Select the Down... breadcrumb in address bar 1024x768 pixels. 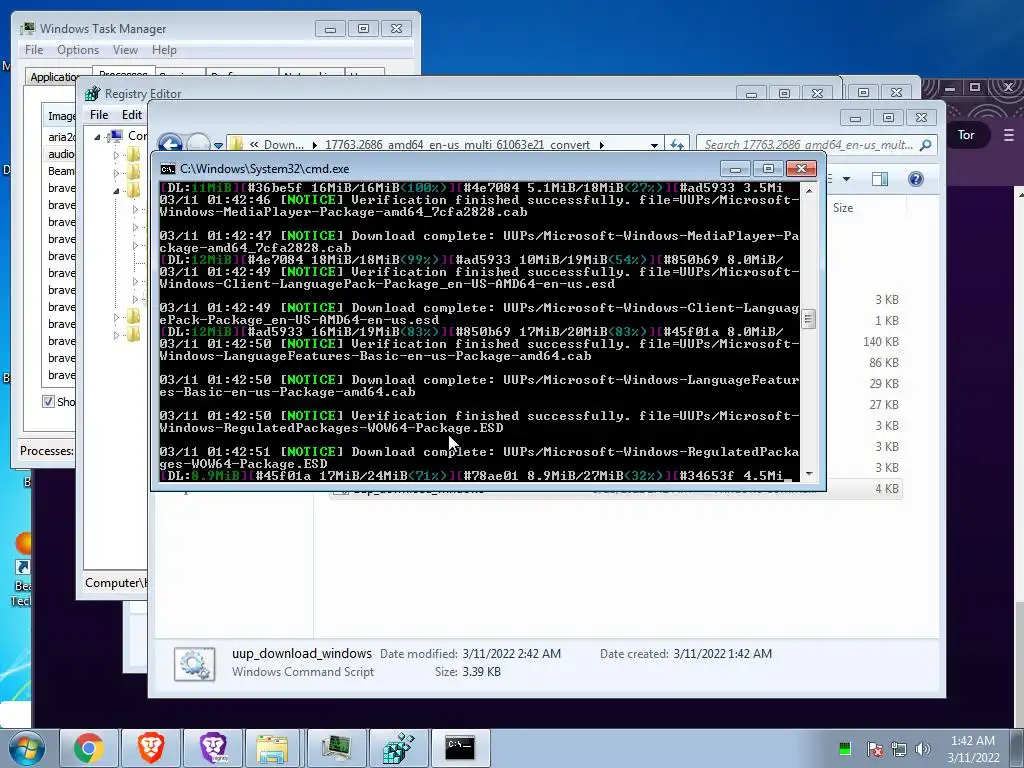(x=283, y=145)
